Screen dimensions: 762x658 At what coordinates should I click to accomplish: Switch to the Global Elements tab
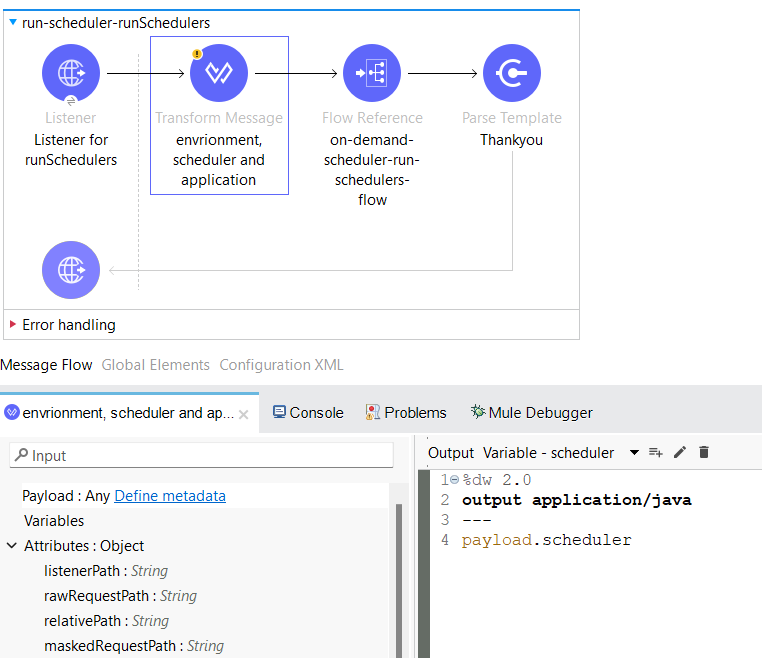[155, 365]
